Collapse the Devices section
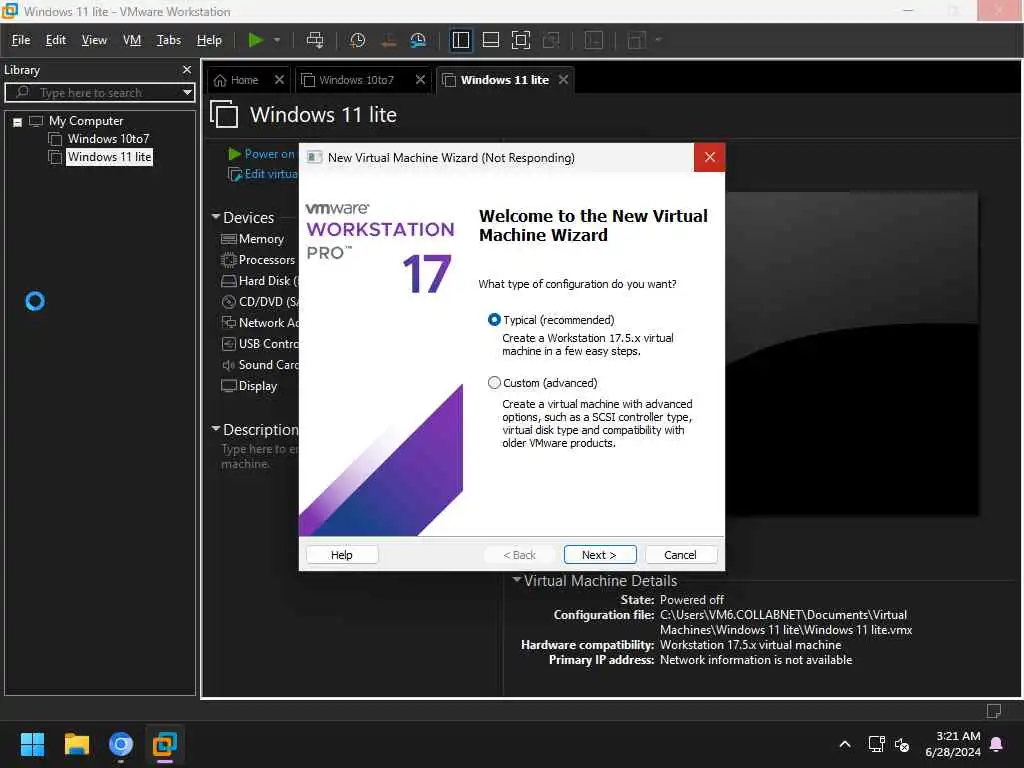Viewport: 1024px width, 768px height. 216,217
